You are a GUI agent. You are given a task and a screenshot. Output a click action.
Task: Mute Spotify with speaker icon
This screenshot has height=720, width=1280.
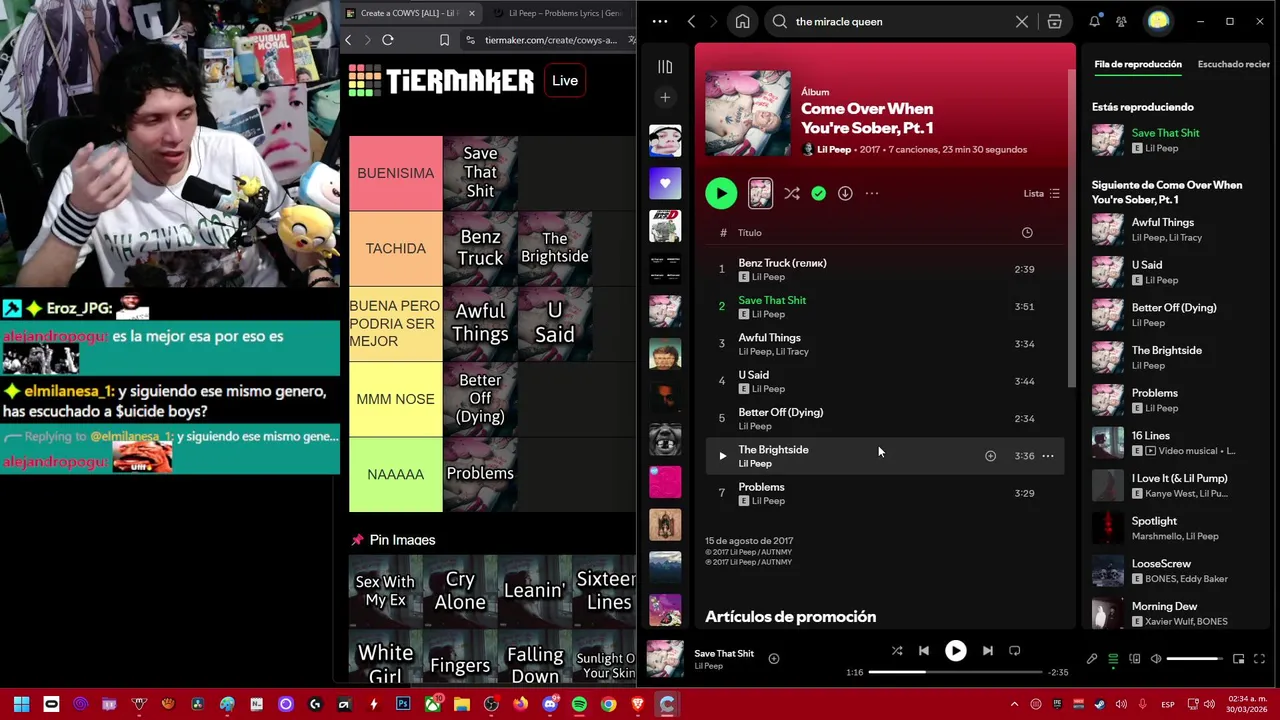1156,659
